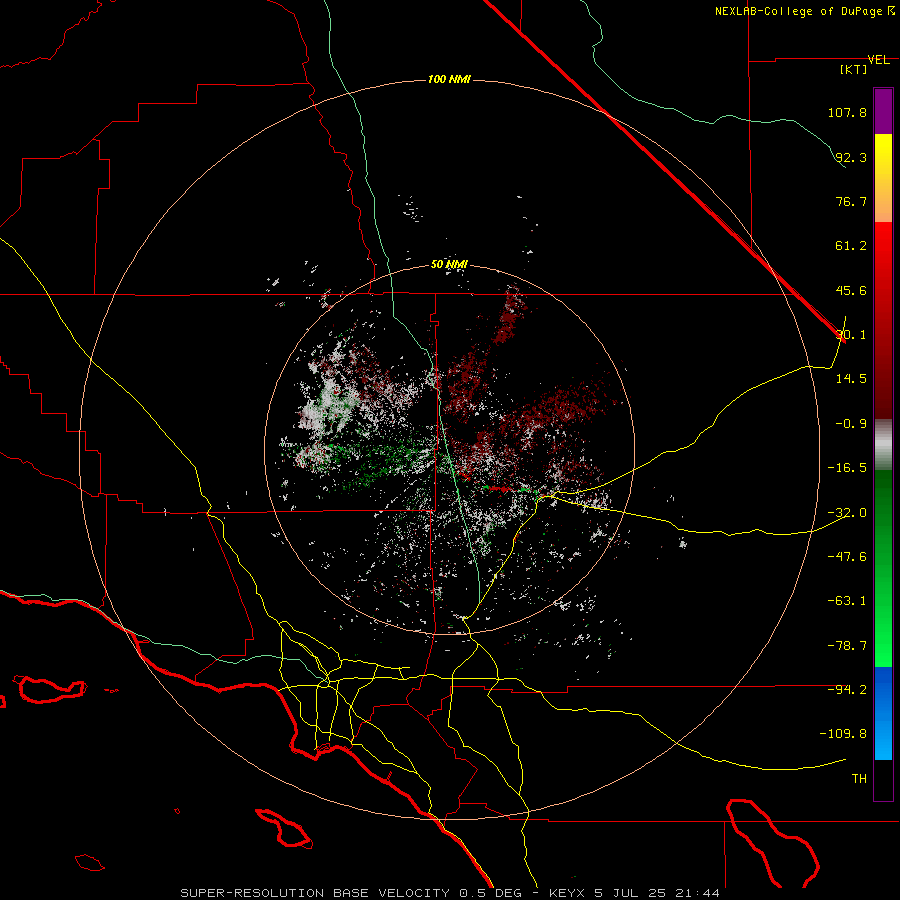Viewport: 900px width, 900px height.
Task: Click the purple segment of velocity color bar
Action: (x=883, y=111)
